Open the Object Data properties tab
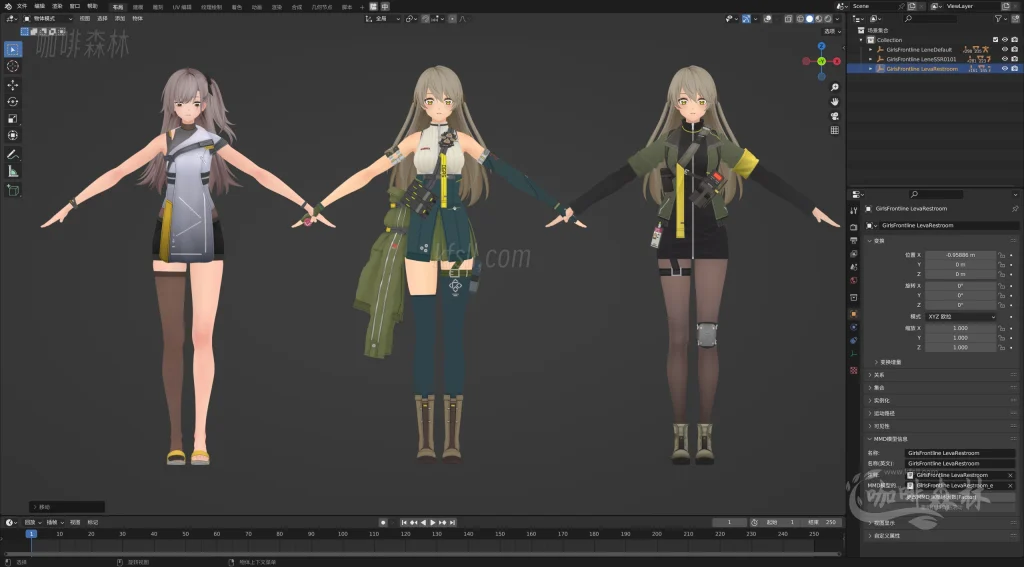This screenshot has width=1024, height=567. pos(854,353)
